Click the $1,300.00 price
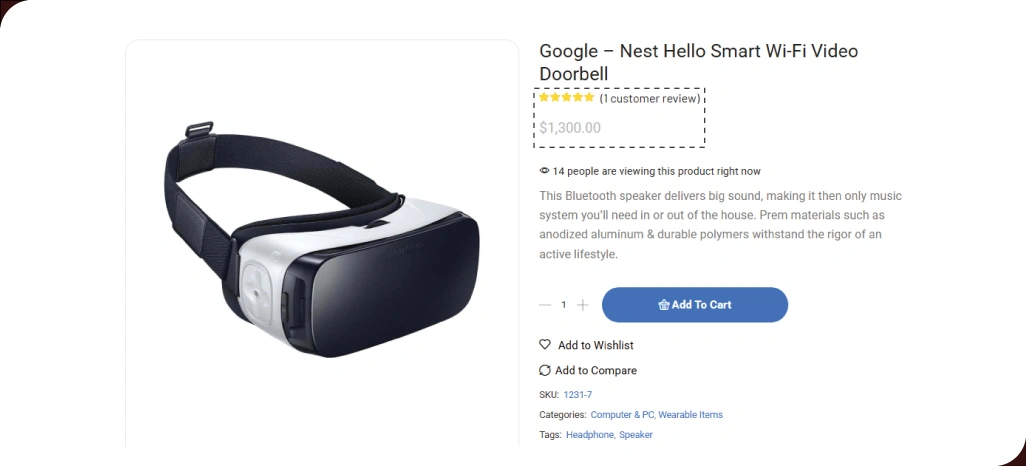 (570, 128)
